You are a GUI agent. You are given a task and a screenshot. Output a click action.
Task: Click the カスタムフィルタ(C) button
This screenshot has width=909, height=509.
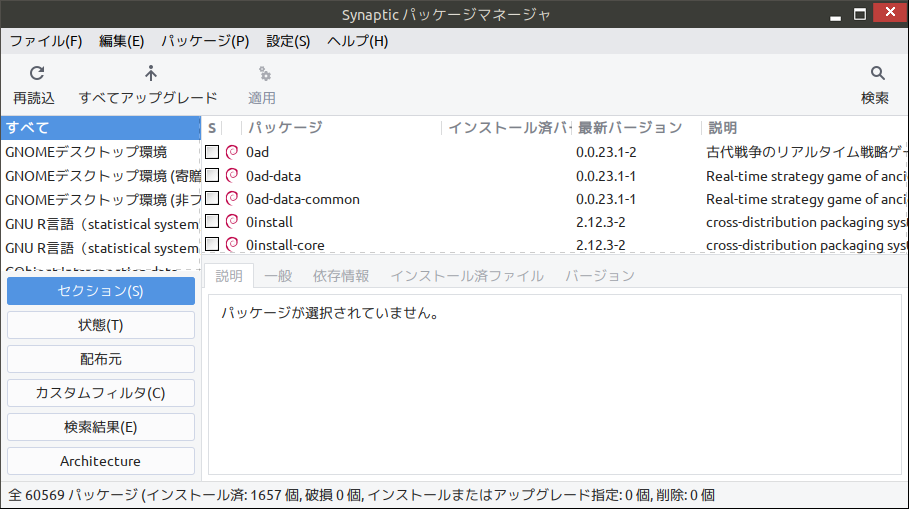[x=101, y=393]
